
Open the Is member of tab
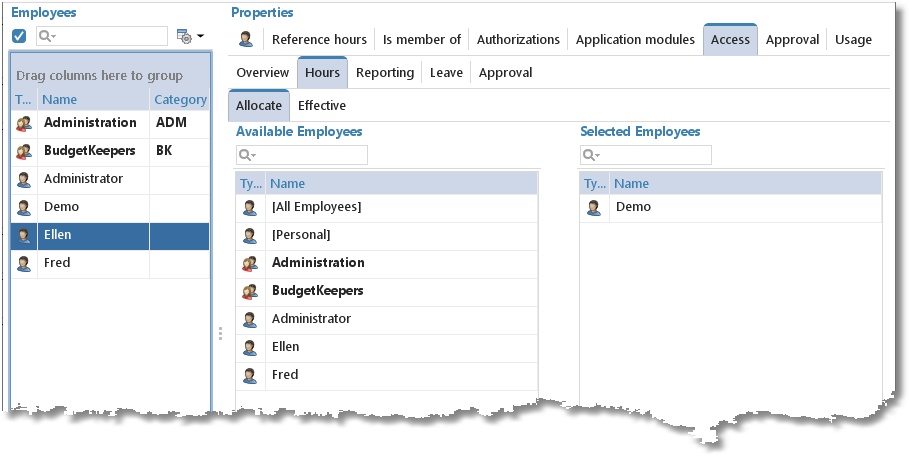(x=422, y=39)
